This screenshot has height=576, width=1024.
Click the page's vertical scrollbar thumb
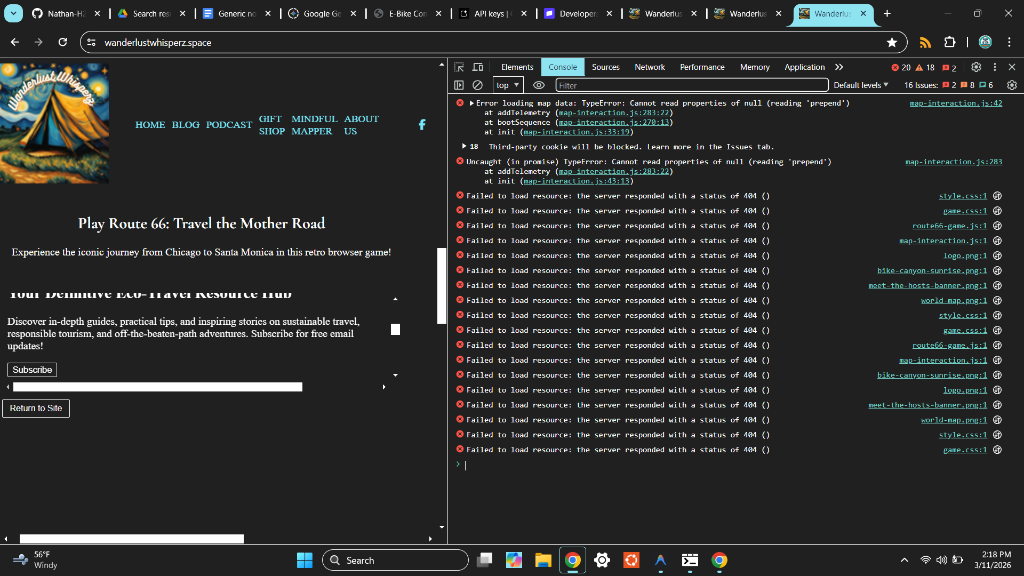442,285
